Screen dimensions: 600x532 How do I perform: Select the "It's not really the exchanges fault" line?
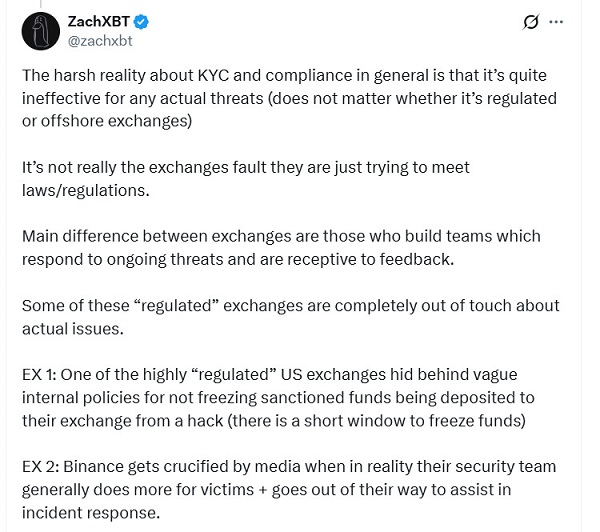245,167
